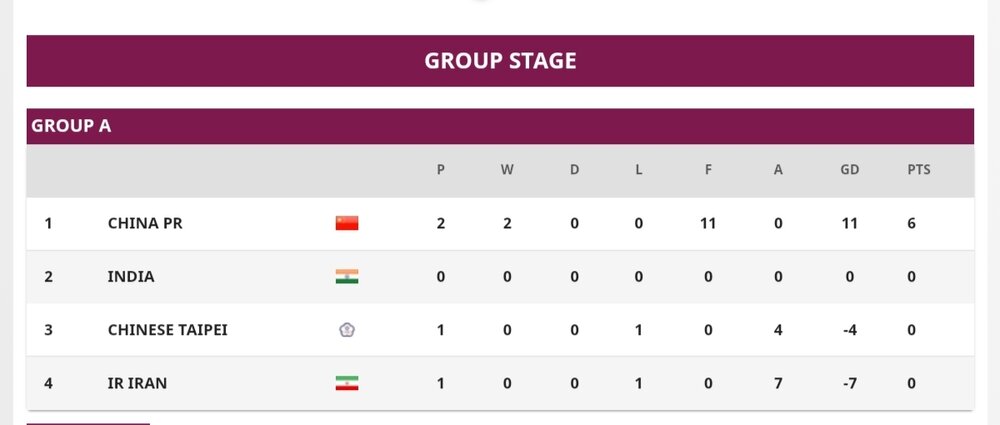Click IR Iran's goal difference -7

[x=849, y=383]
